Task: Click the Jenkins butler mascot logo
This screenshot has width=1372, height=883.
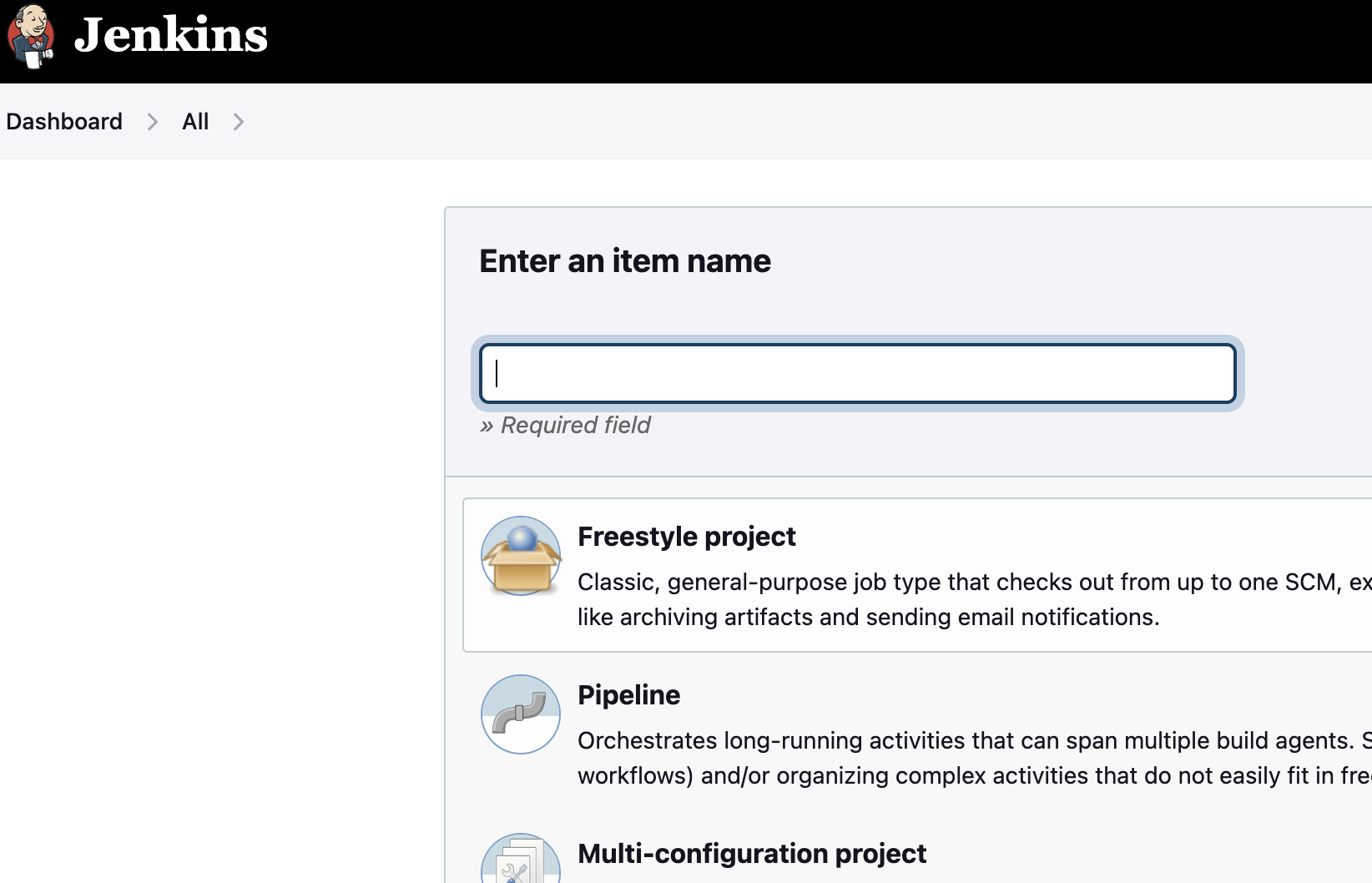Action: pyautogui.click(x=31, y=36)
